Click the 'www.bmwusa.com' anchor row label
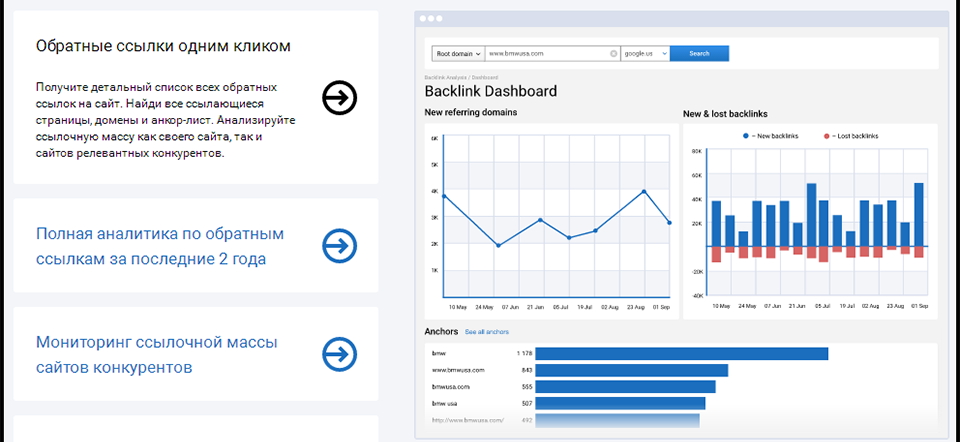The width and height of the screenshot is (960, 442). [x=458, y=370]
